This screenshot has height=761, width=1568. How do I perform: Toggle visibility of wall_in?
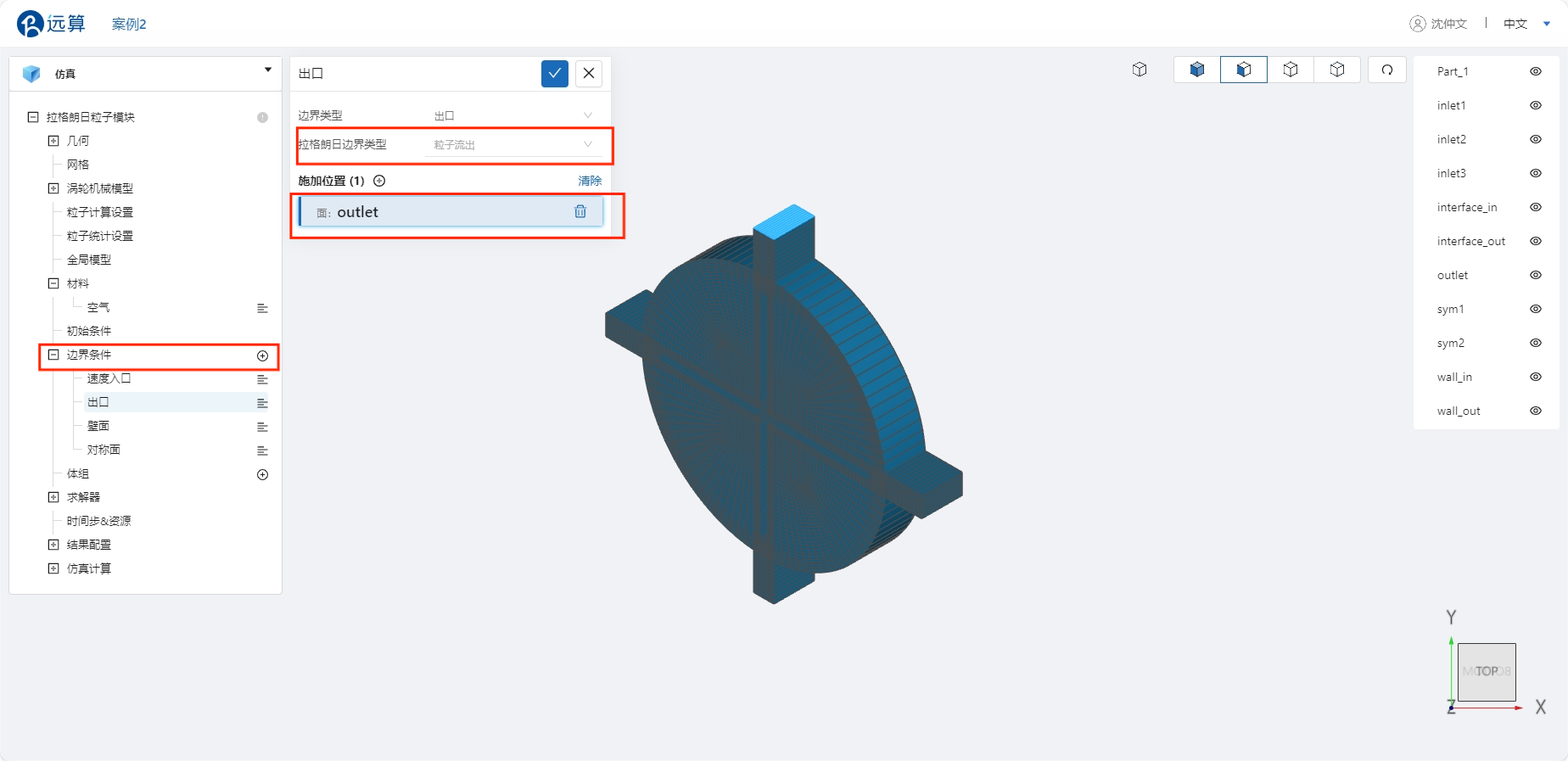[1536, 377]
